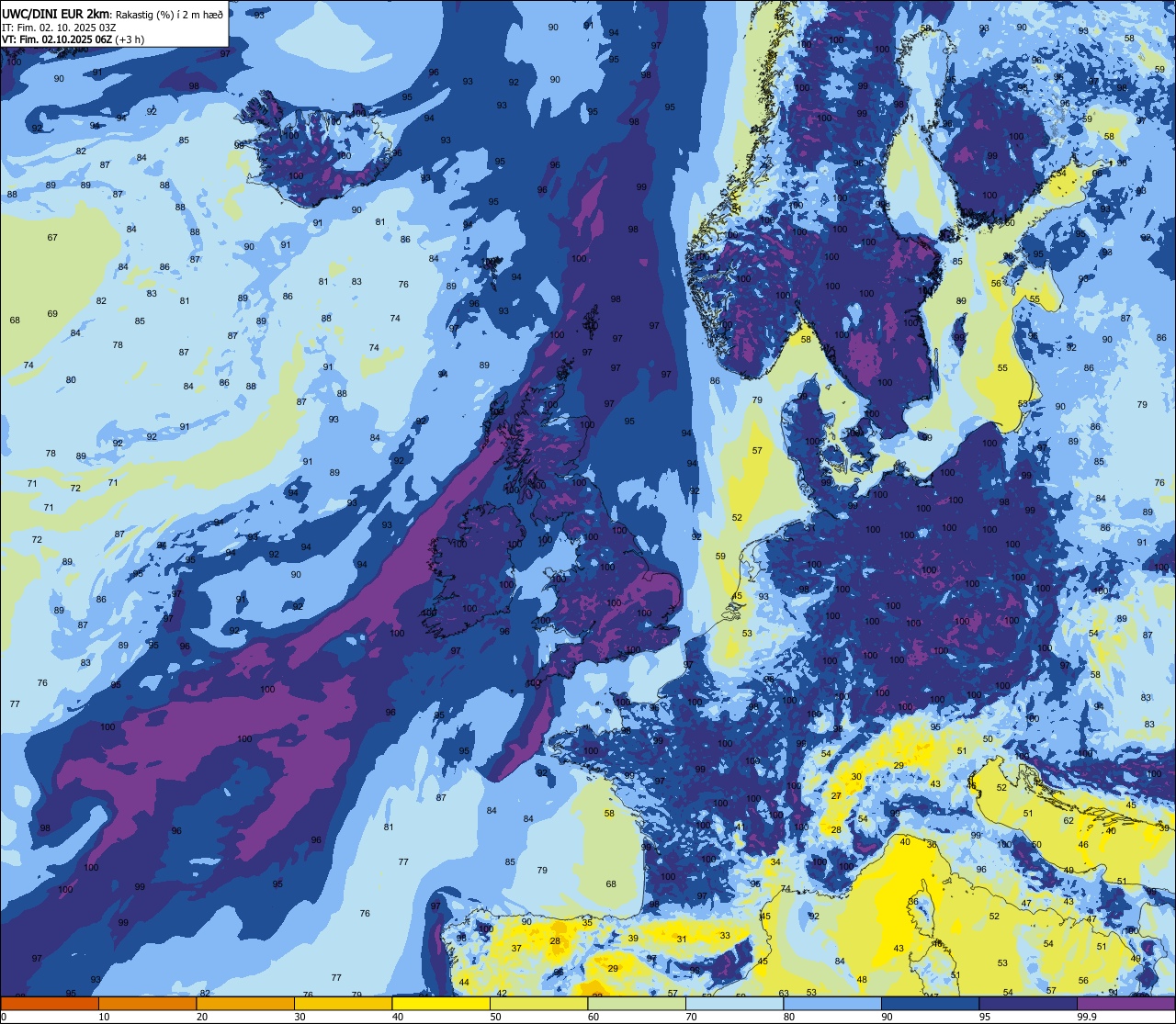Click the "IT: Fim. 02. 10. 2025 03Z" line
This screenshot has height=1024, width=1176.
pos(59,27)
